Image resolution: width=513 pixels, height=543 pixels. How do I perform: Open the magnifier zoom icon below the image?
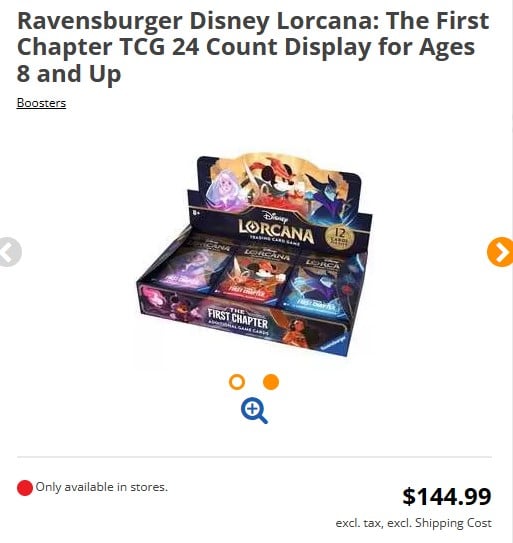coord(254,411)
